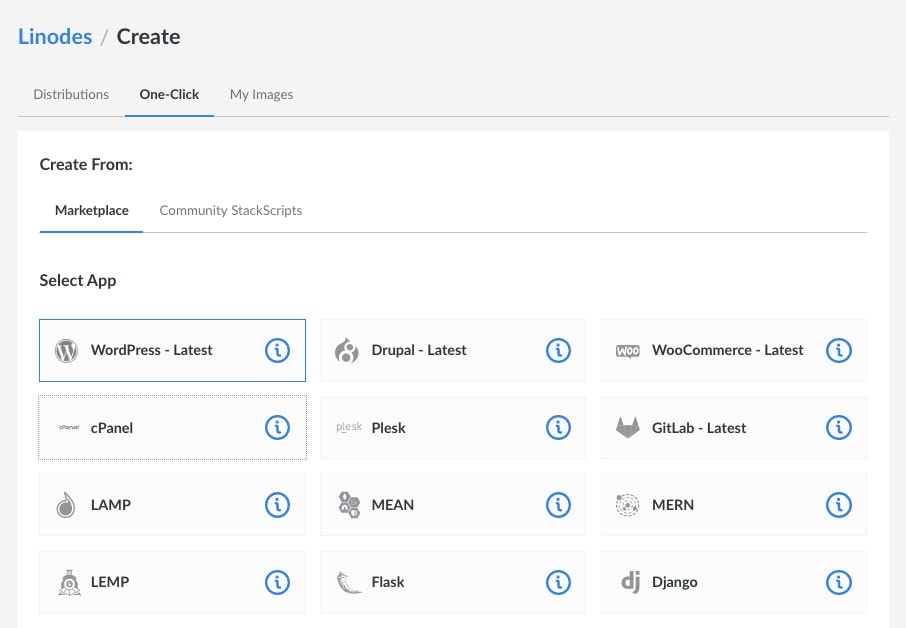Open MERN app info icon
906x628 pixels.
click(x=839, y=505)
